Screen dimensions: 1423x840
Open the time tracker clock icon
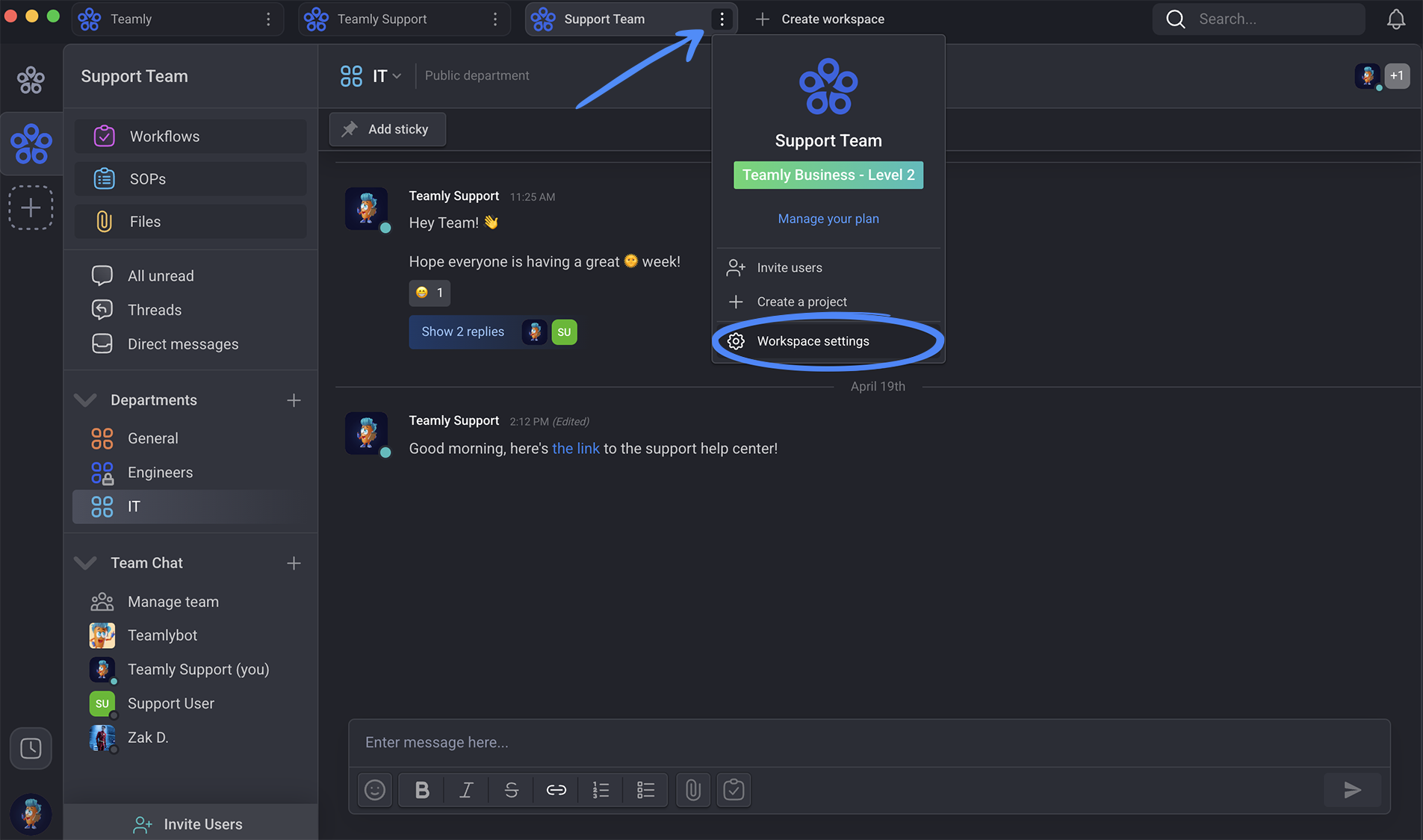31,748
